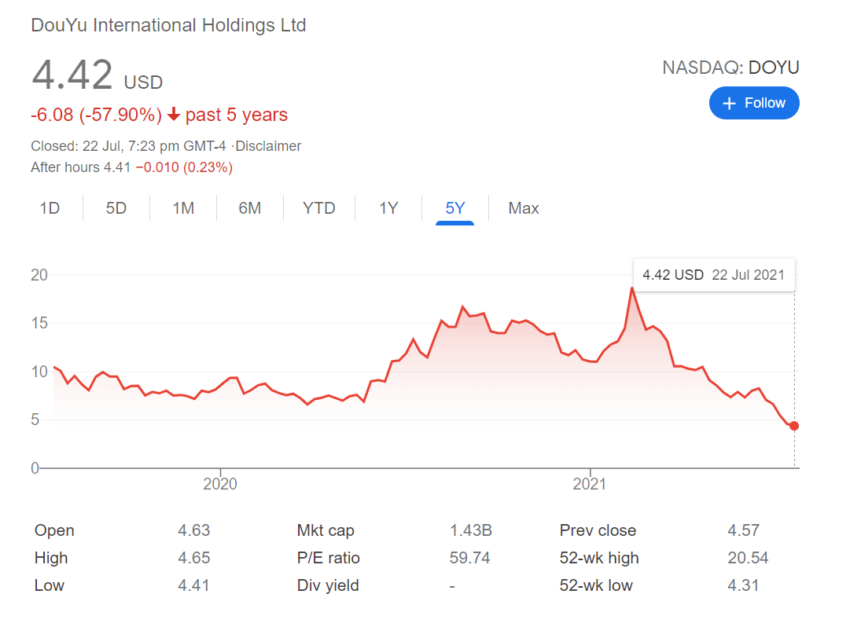Click the P/E ratio value 59.74
The width and height of the screenshot is (850, 638).
(x=469, y=558)
